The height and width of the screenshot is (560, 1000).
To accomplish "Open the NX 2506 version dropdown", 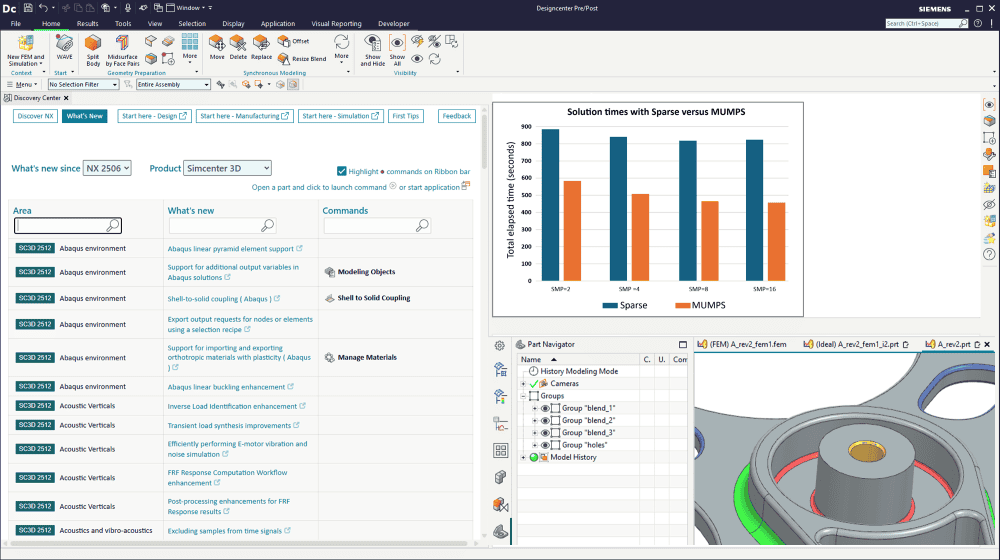I will [x=107, y=168].
